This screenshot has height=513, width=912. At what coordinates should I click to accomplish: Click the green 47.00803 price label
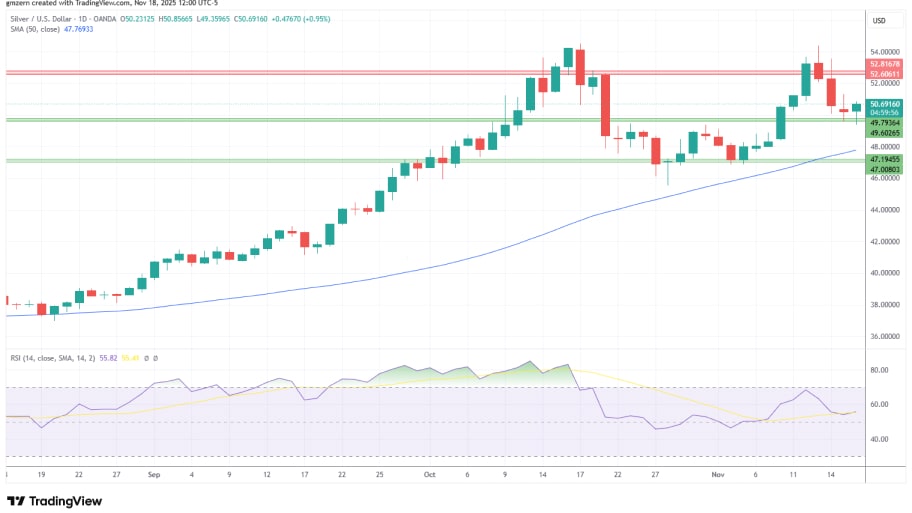click(885, 170)
